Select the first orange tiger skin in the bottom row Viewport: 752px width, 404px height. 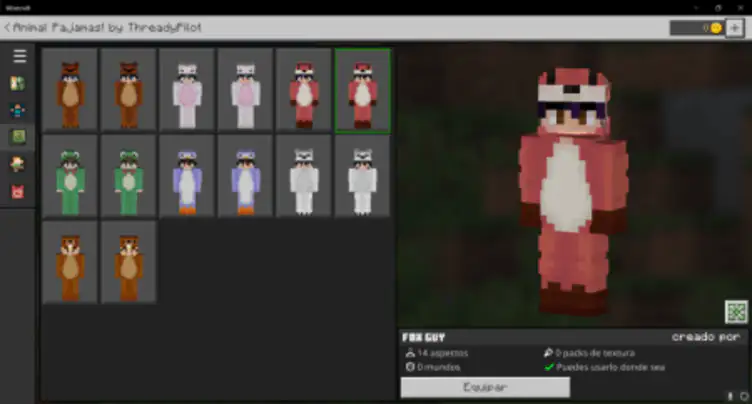tap(70, 262)
